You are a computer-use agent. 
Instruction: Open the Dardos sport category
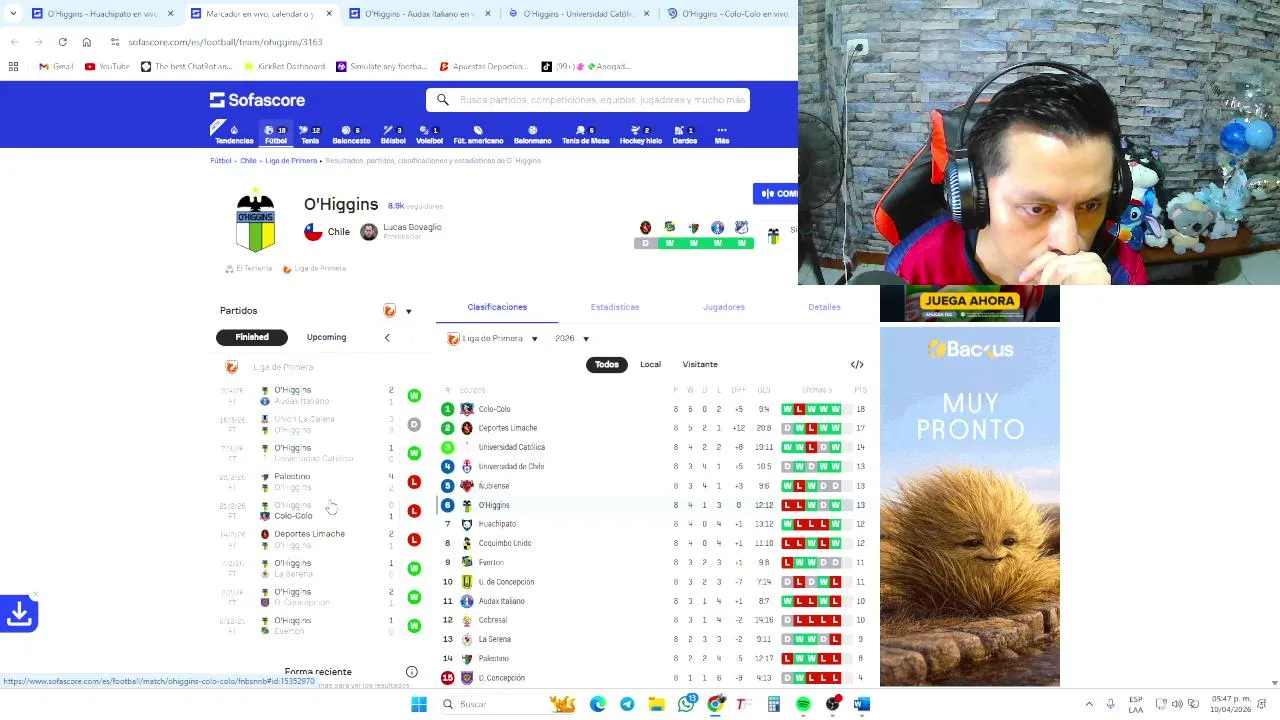click(x=685, y=134)
